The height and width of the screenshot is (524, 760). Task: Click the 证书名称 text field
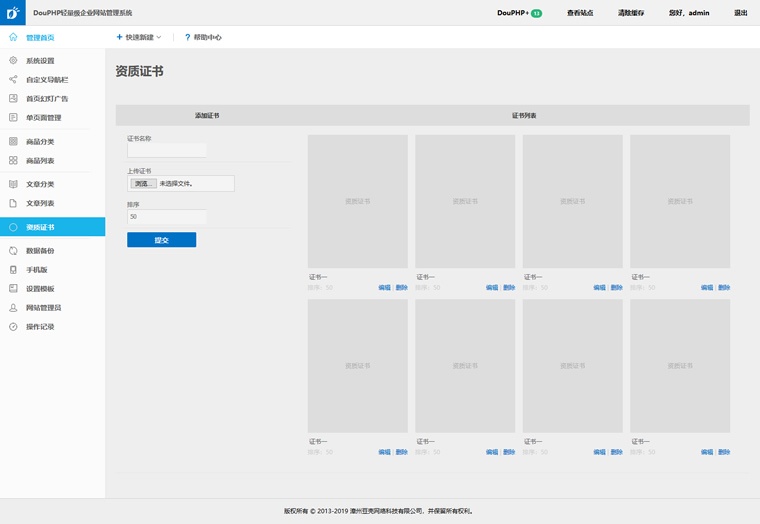click(166, 150)
